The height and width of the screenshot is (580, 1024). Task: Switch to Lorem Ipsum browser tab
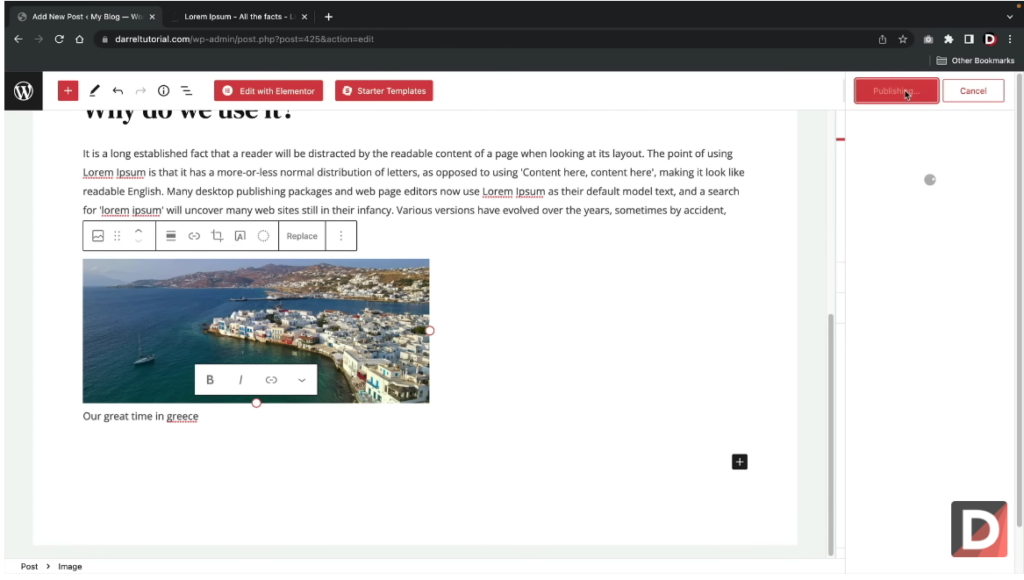tap(239, 16)
